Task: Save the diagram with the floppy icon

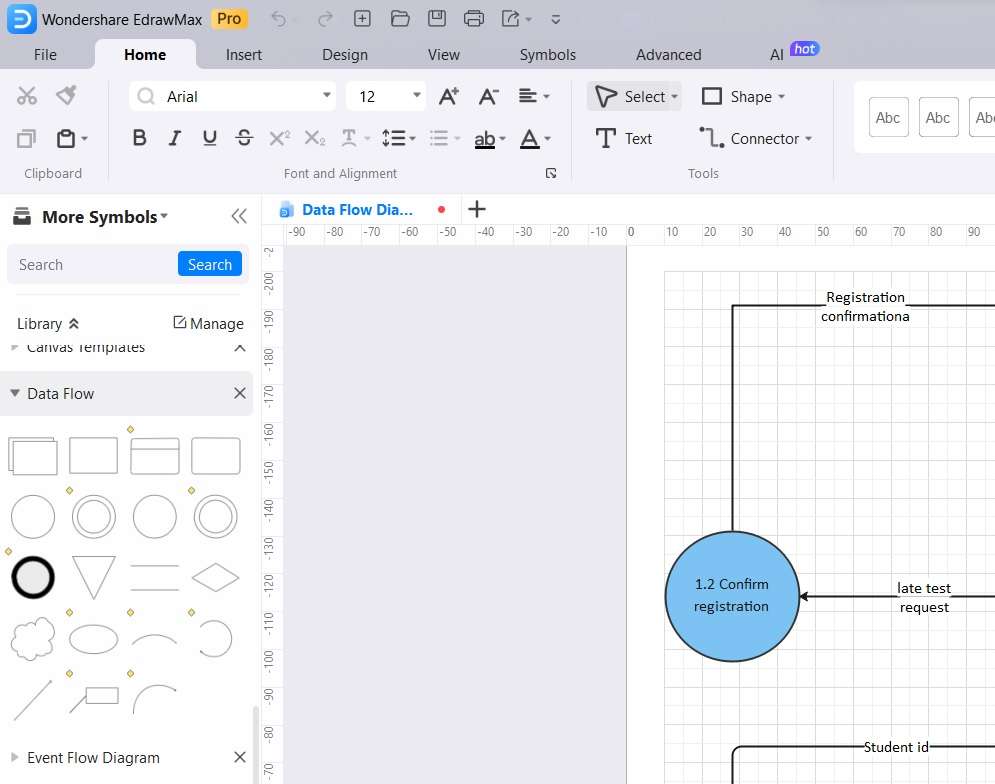Action: [x=437, y=18]
